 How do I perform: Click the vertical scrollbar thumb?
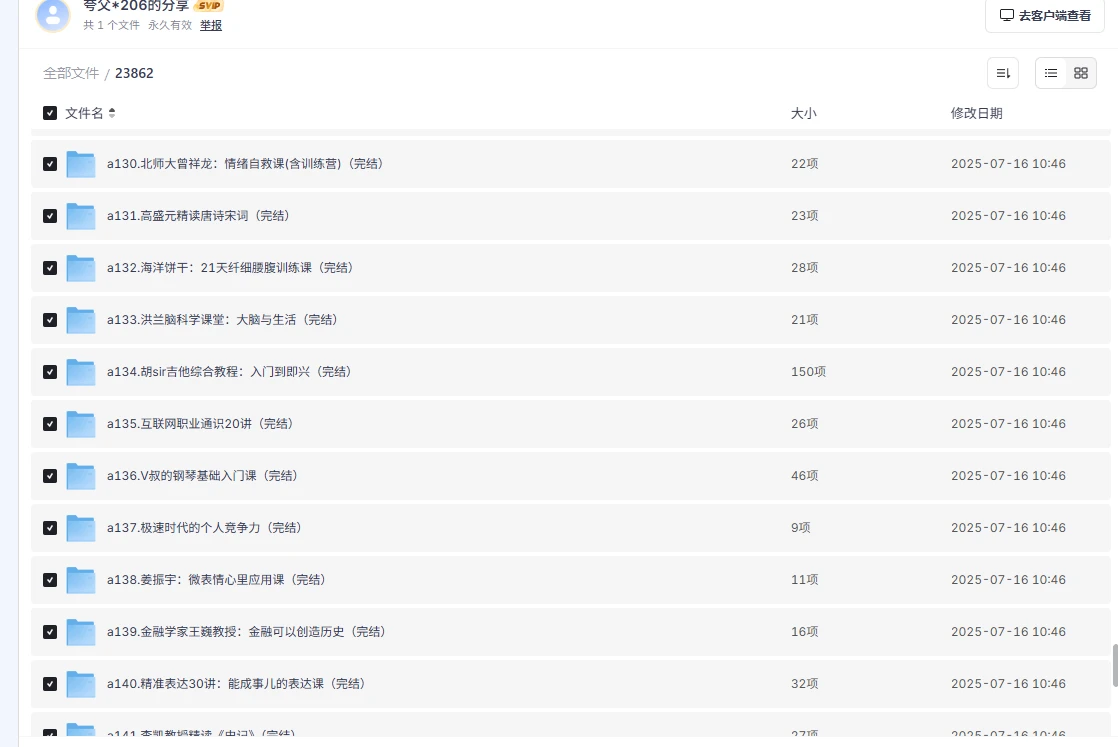[x=1114, y=666]
